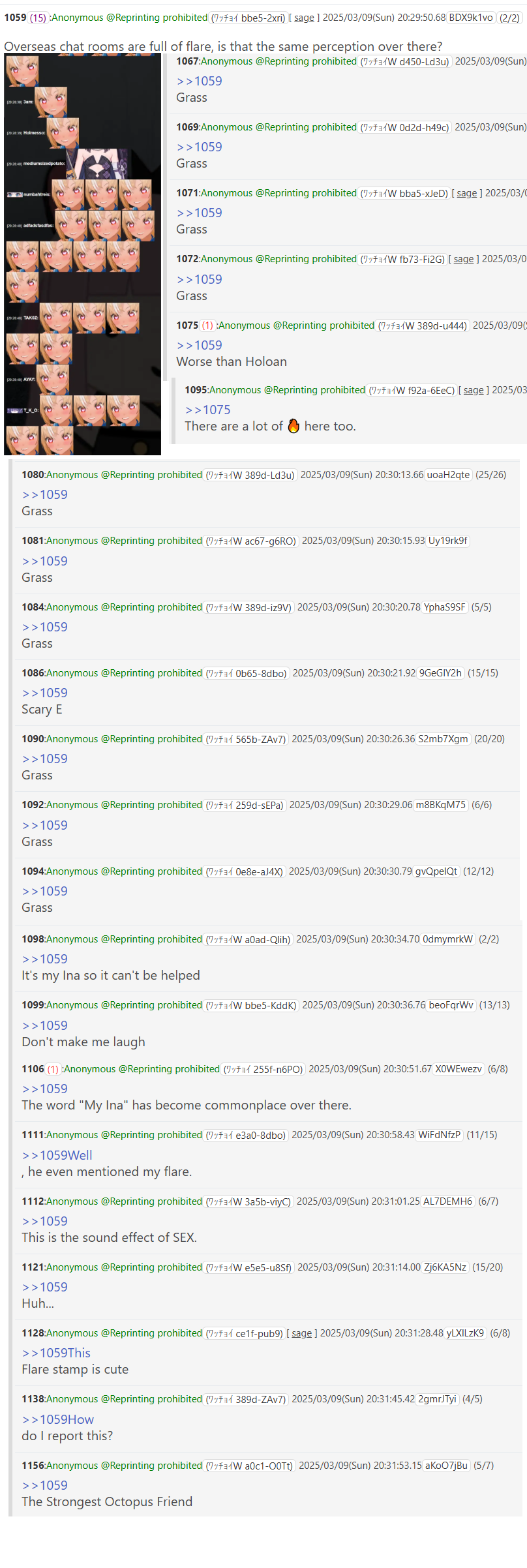Click post number 1086 header
The height and width of the screenshot is (1568, 527).
tap(33, 673)
